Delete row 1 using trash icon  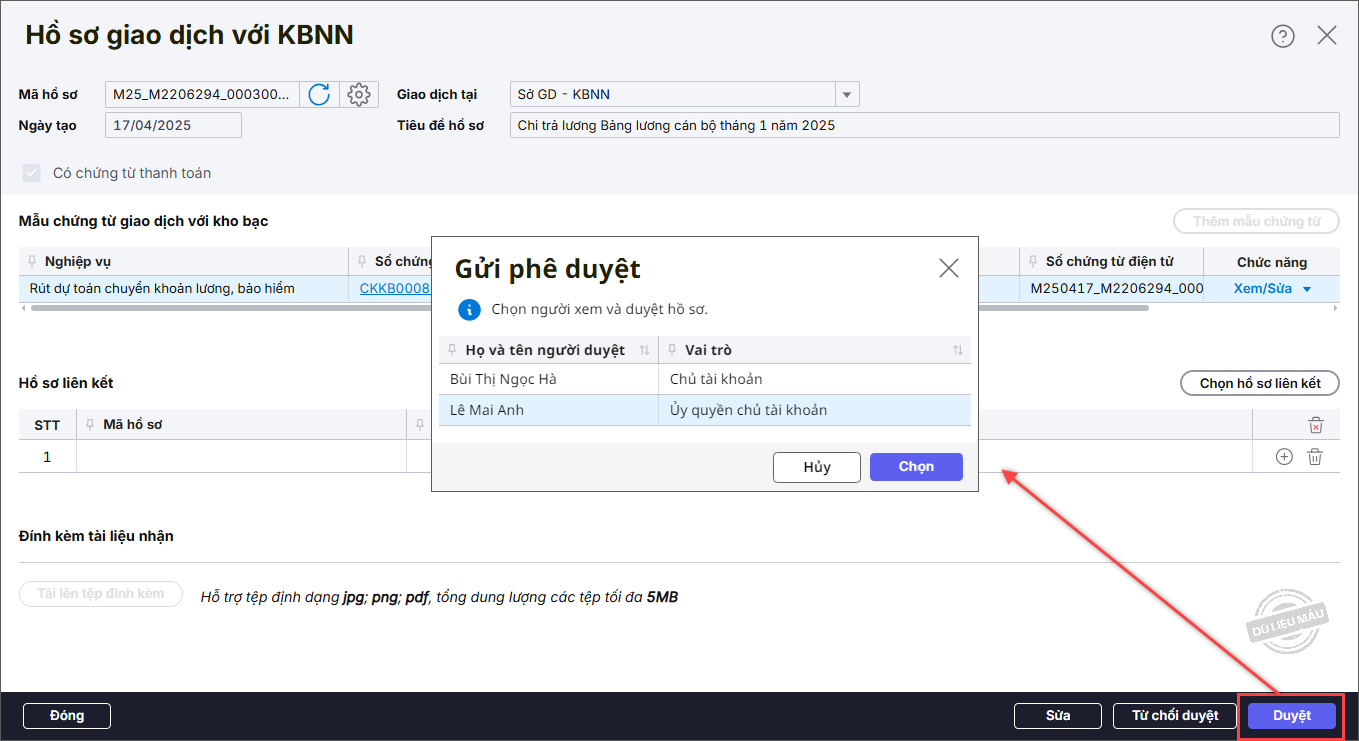coord(1315,457)
